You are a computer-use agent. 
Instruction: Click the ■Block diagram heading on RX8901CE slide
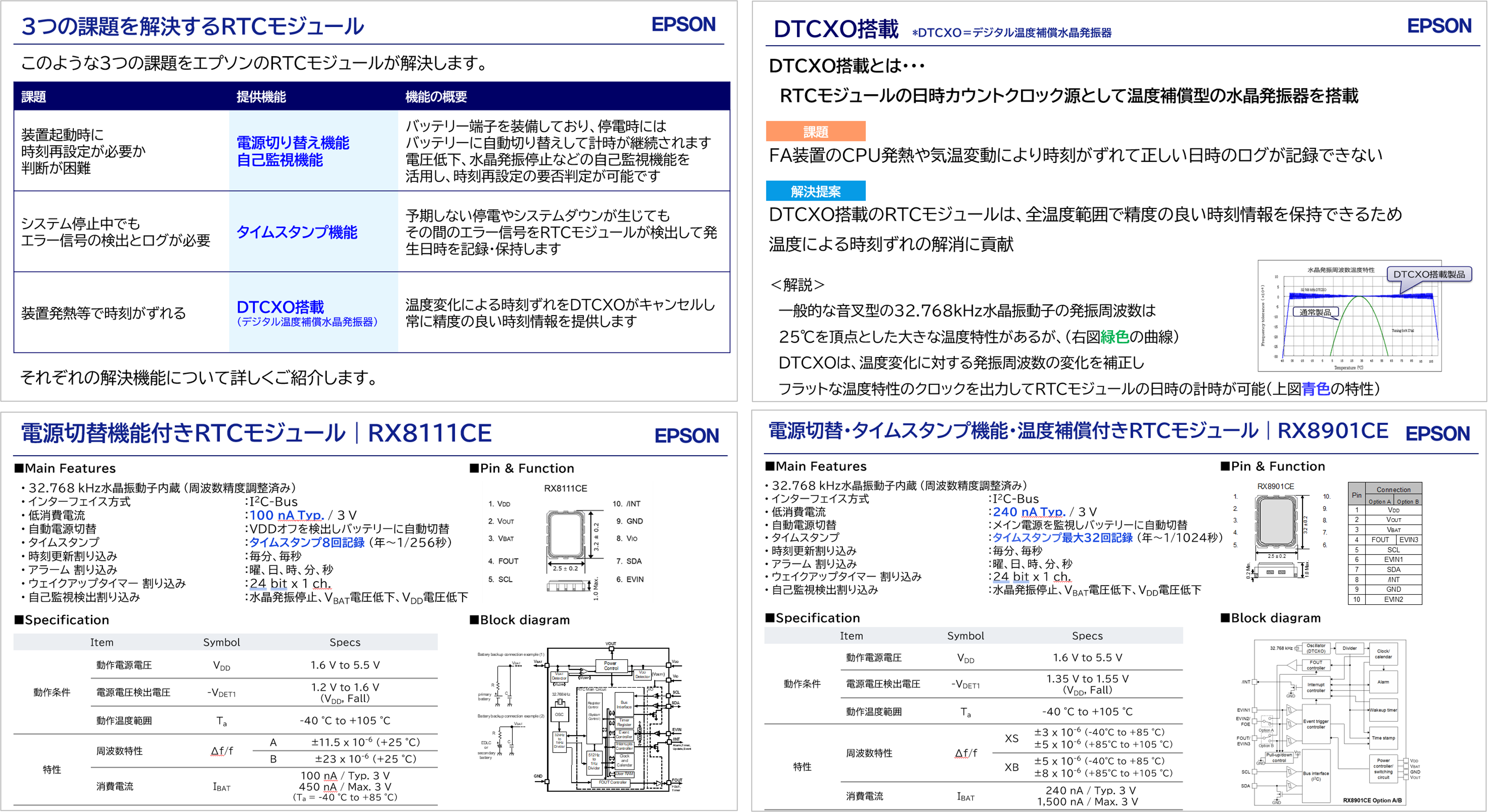click(x=1270, y=618)
